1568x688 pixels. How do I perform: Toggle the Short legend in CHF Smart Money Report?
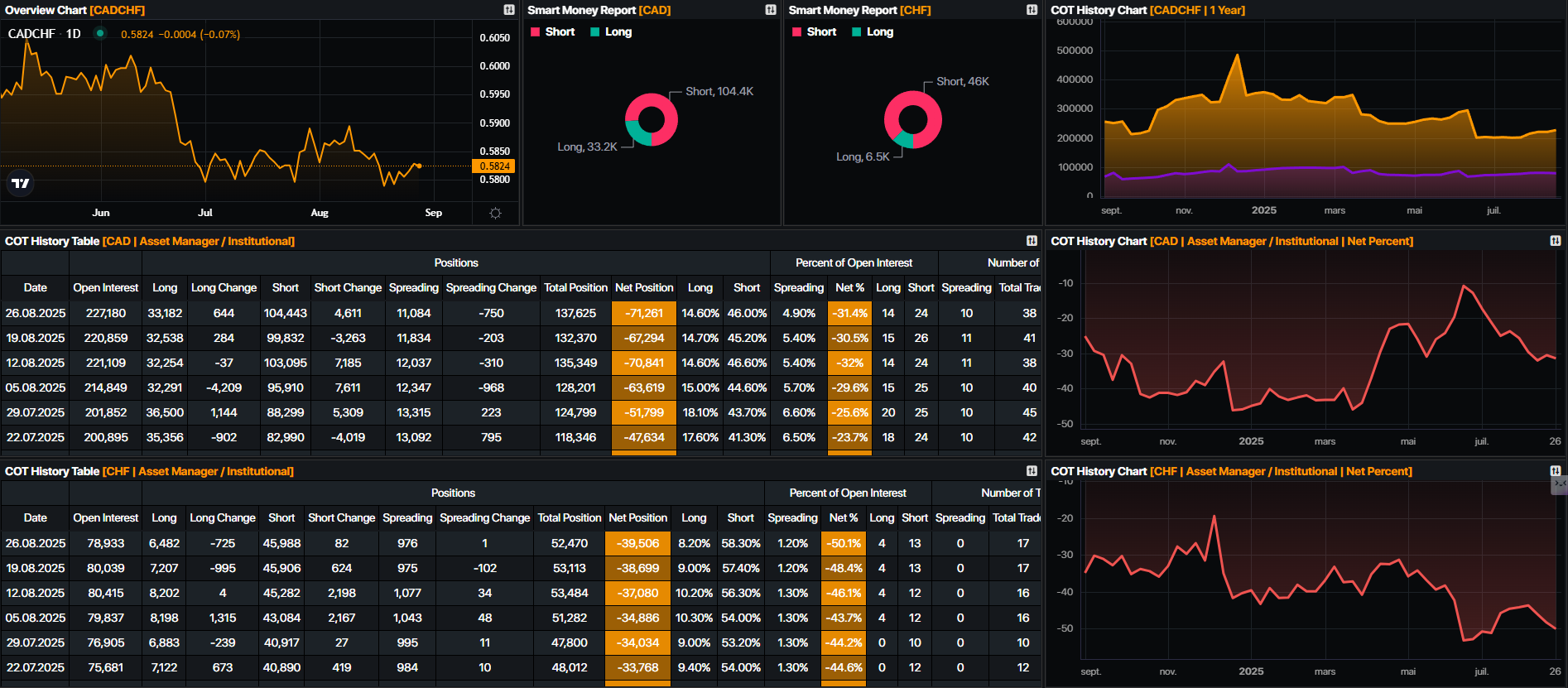814,31
